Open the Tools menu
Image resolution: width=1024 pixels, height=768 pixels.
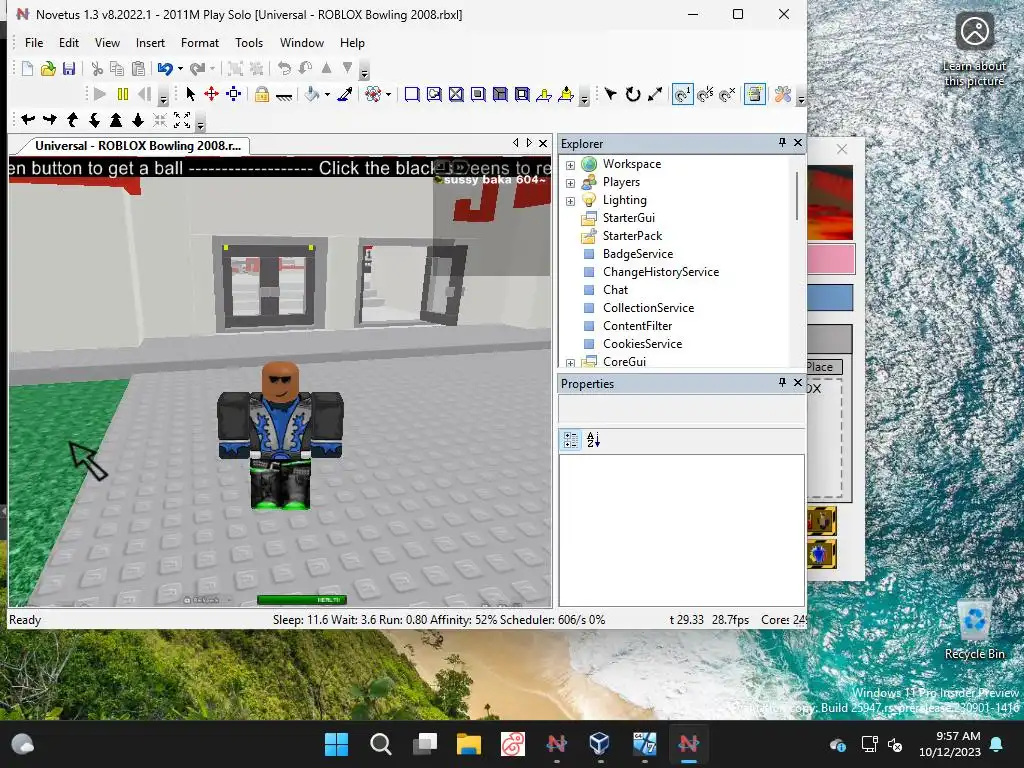pyautogui.click(x=249, y=42)
